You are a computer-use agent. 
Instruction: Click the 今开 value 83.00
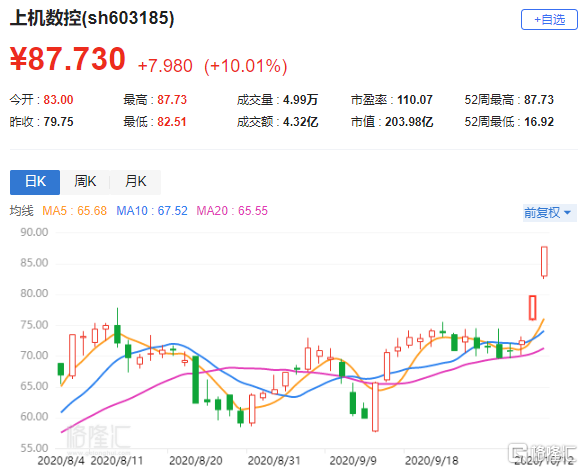[58, 100]
